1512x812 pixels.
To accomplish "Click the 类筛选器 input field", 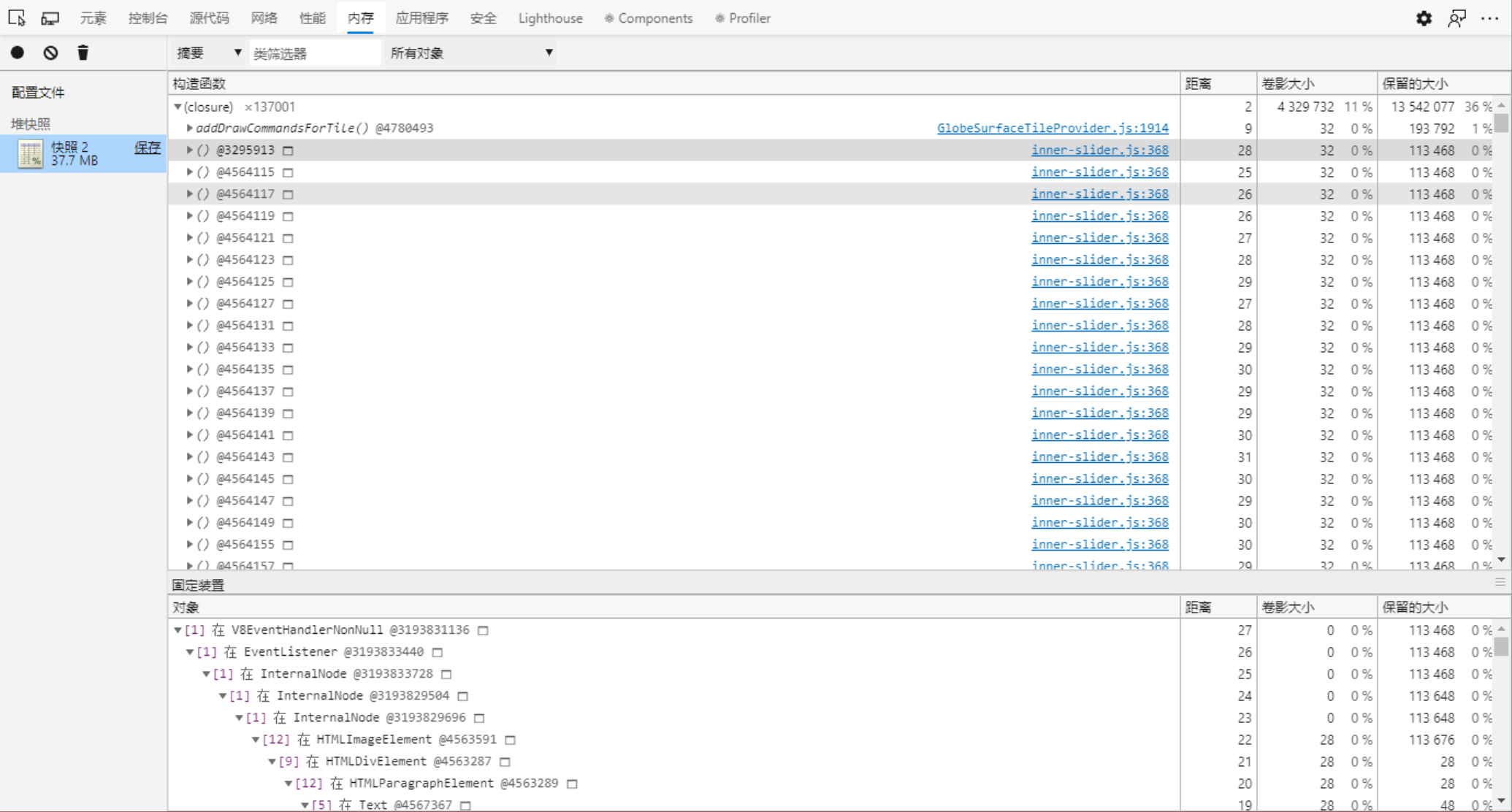I will [314, 52].
